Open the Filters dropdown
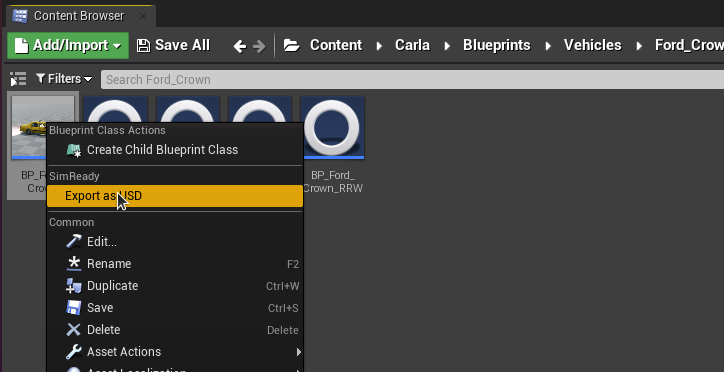The height and width of the screenshot is (372, 724). click(x=64, y=79)
